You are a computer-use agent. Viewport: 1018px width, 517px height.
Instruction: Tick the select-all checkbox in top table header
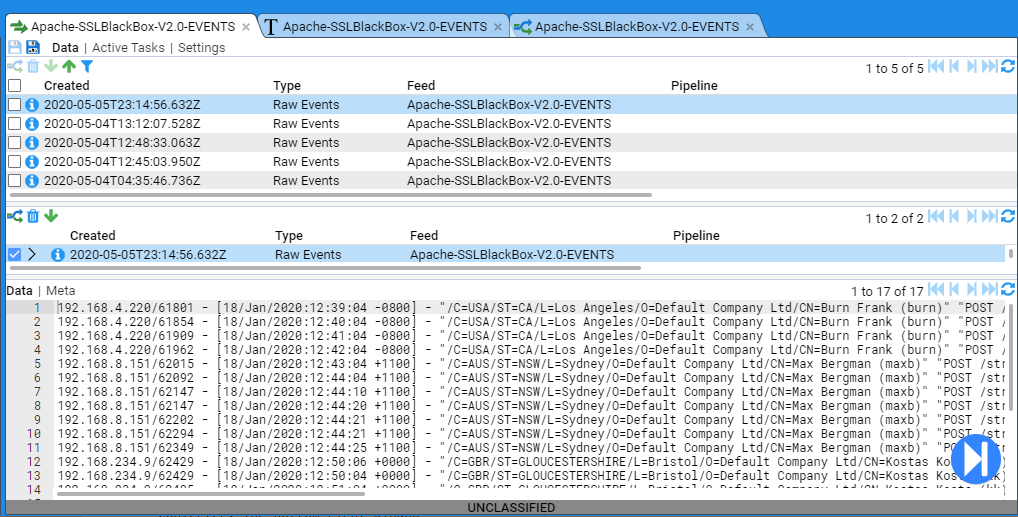[14, 86]
